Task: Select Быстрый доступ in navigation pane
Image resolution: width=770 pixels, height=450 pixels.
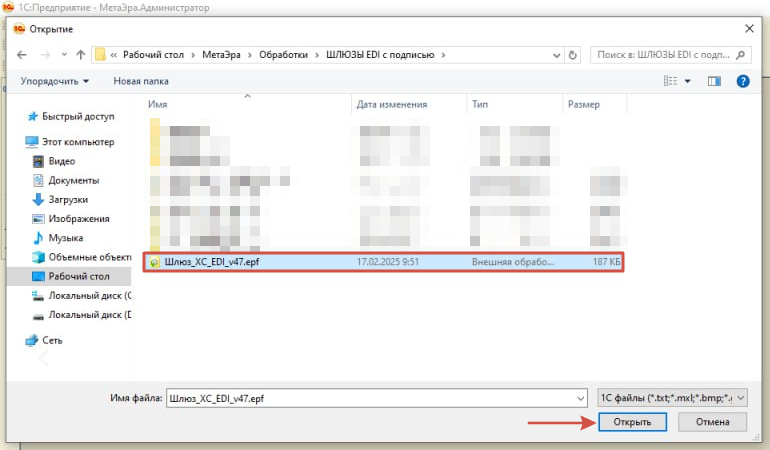Action: tap(76, 116)
